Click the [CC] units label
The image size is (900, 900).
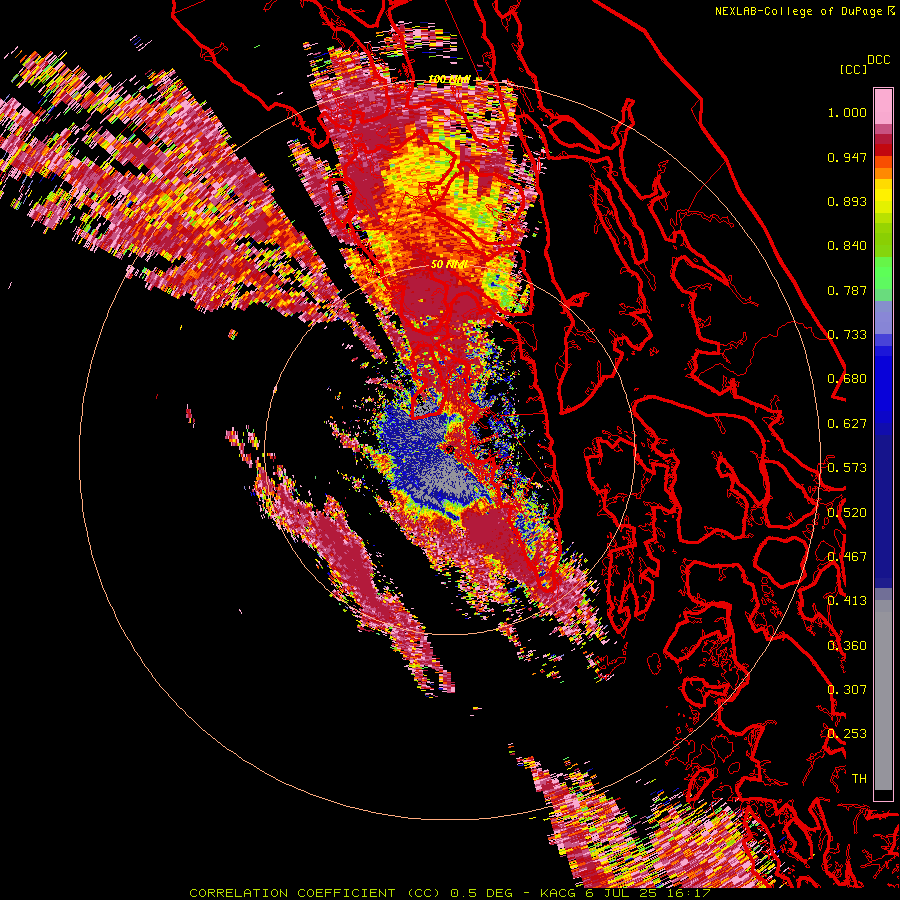coord(853,69)
